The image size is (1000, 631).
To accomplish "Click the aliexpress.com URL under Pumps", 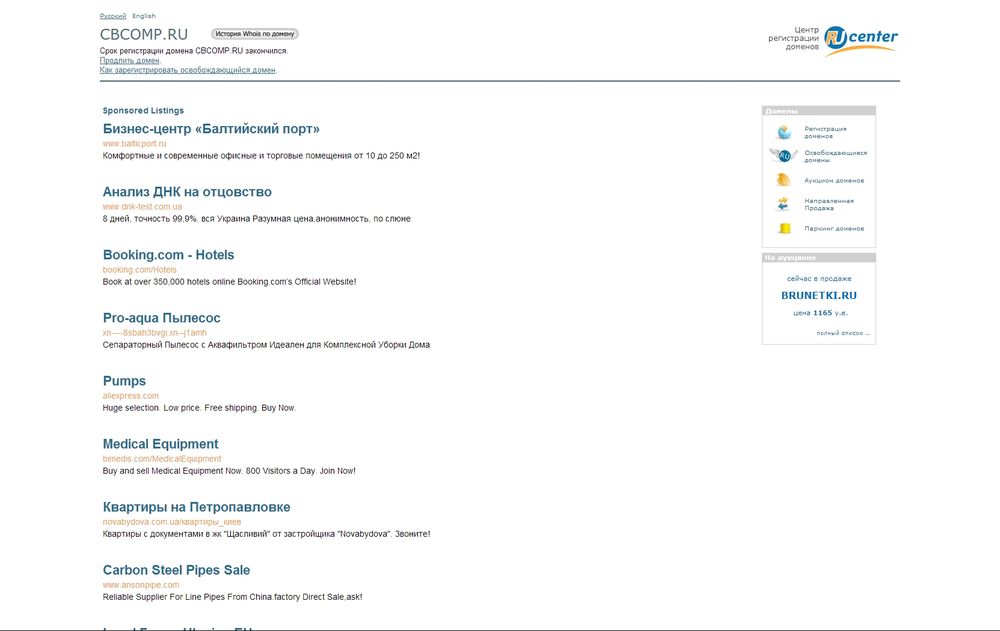I will 130,396.
